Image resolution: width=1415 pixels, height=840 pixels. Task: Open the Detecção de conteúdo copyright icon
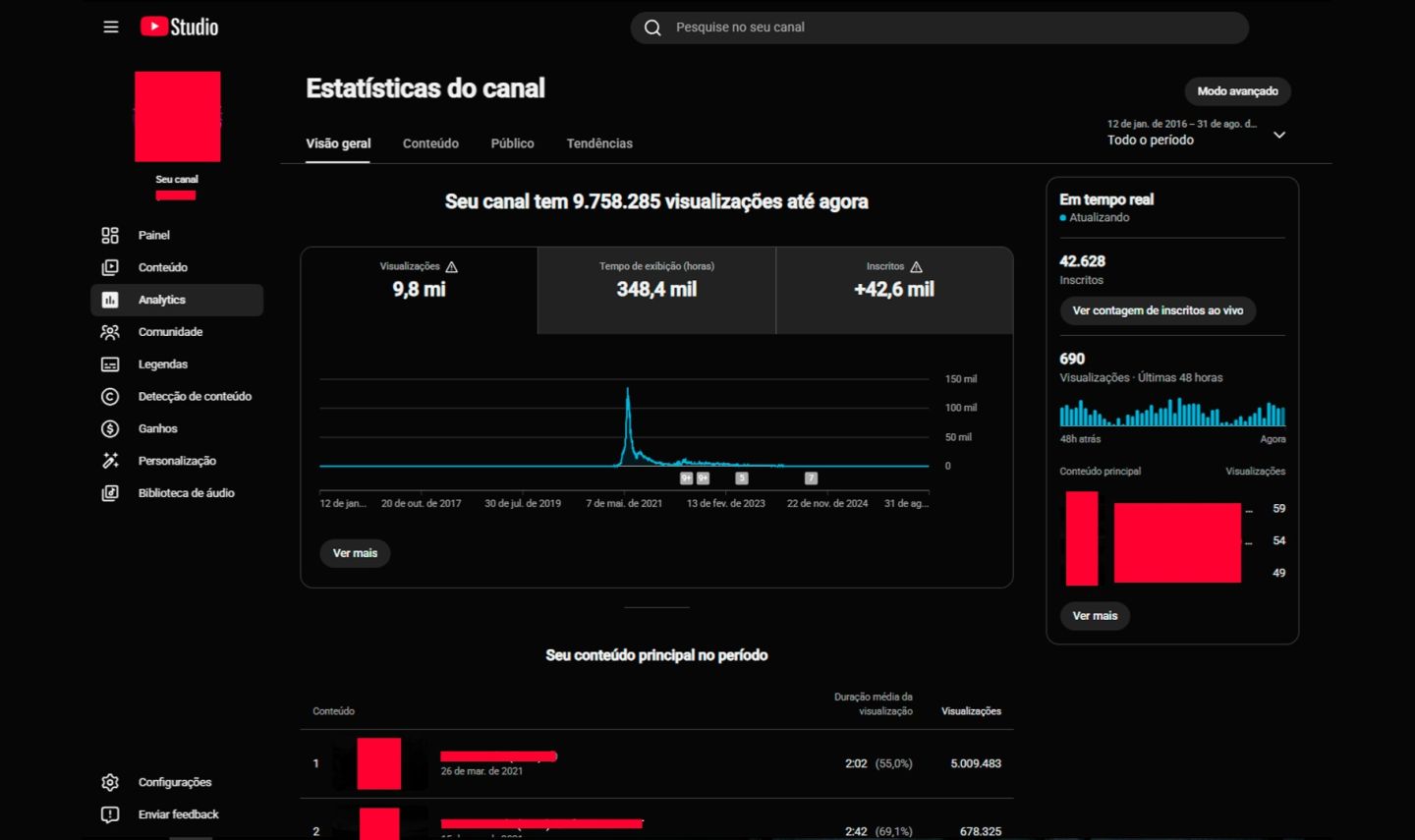point(110,397)
